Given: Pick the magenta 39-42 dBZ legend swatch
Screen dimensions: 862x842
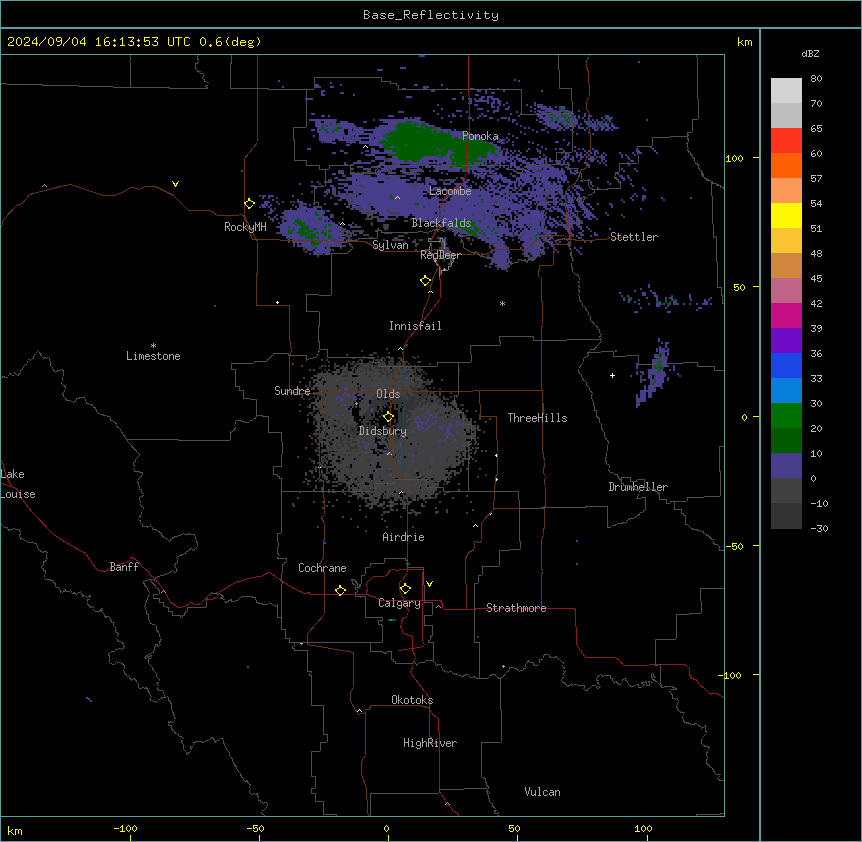Looking at the screenshot, I should pyautogui.click(x=786, y=315).
